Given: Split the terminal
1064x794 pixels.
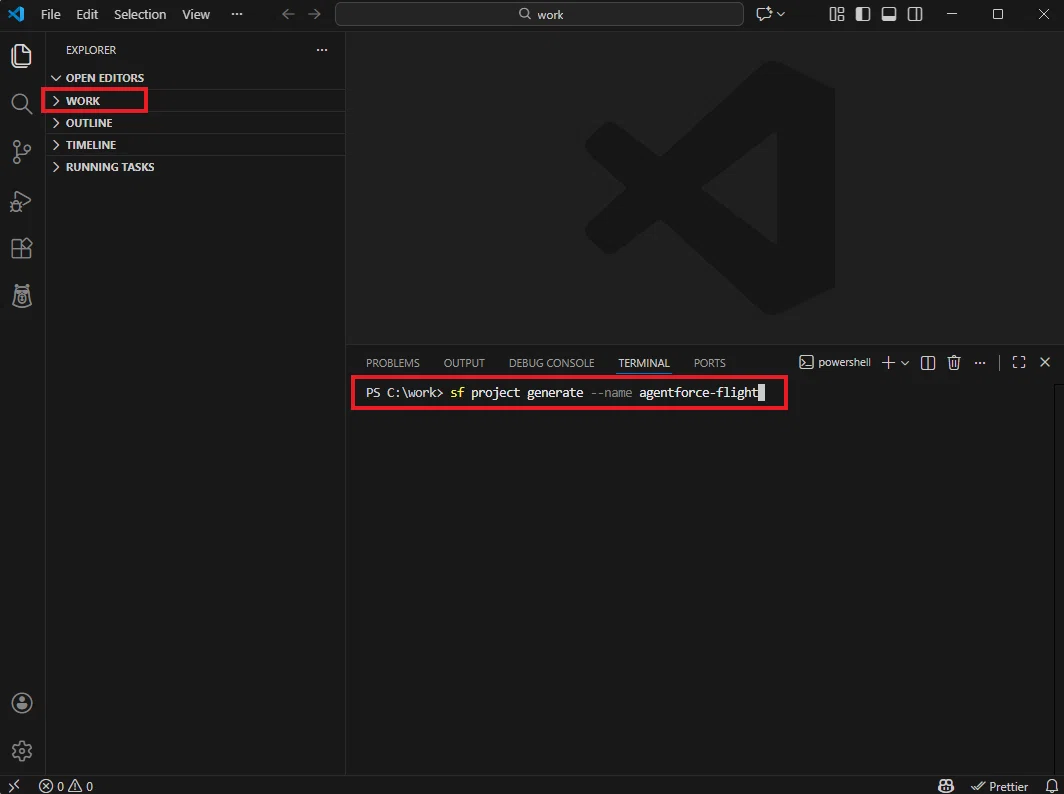Looking at the screenshot, I should [928, 362].
